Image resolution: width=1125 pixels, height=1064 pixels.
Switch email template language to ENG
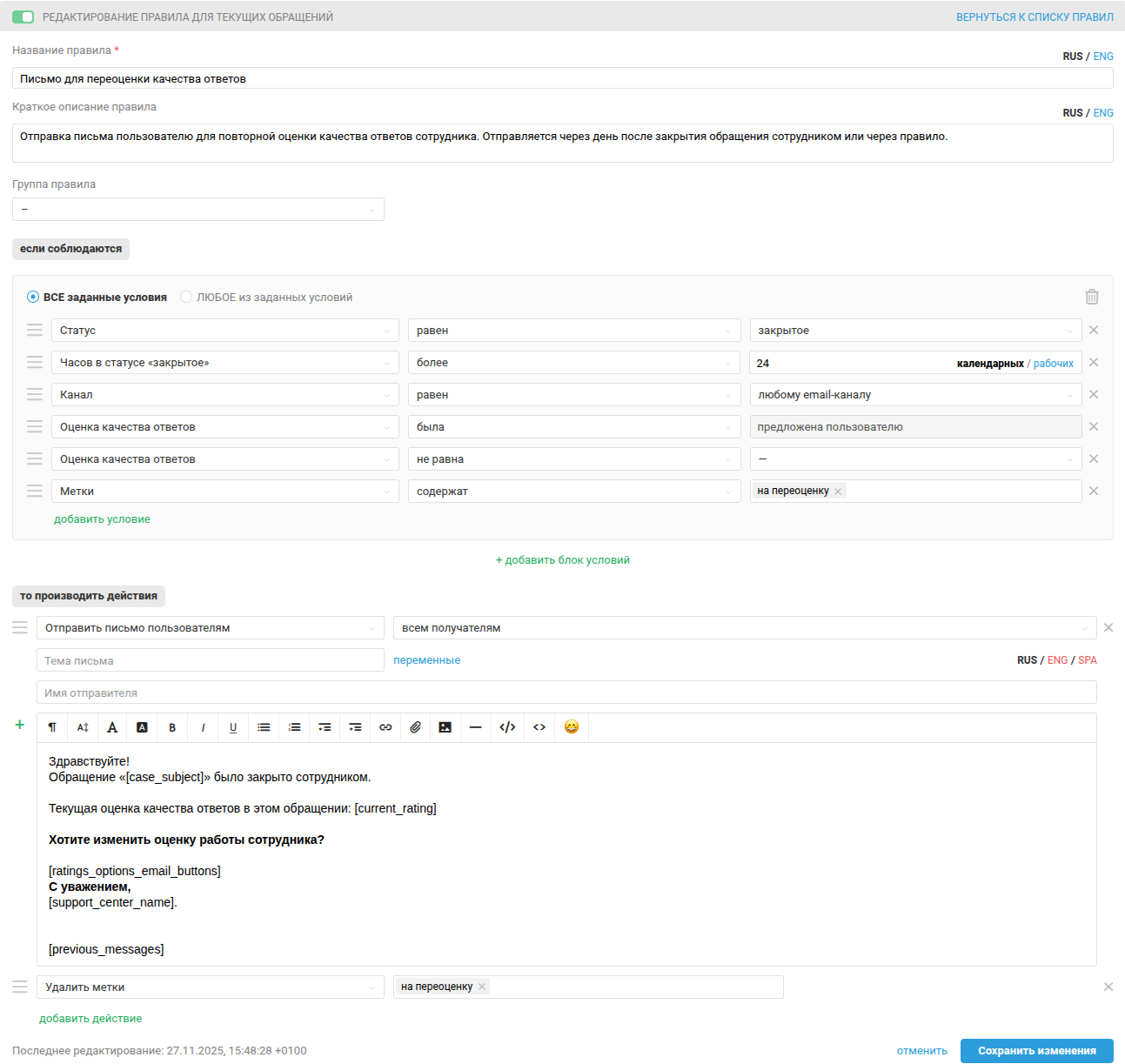tap(1057, 660)
